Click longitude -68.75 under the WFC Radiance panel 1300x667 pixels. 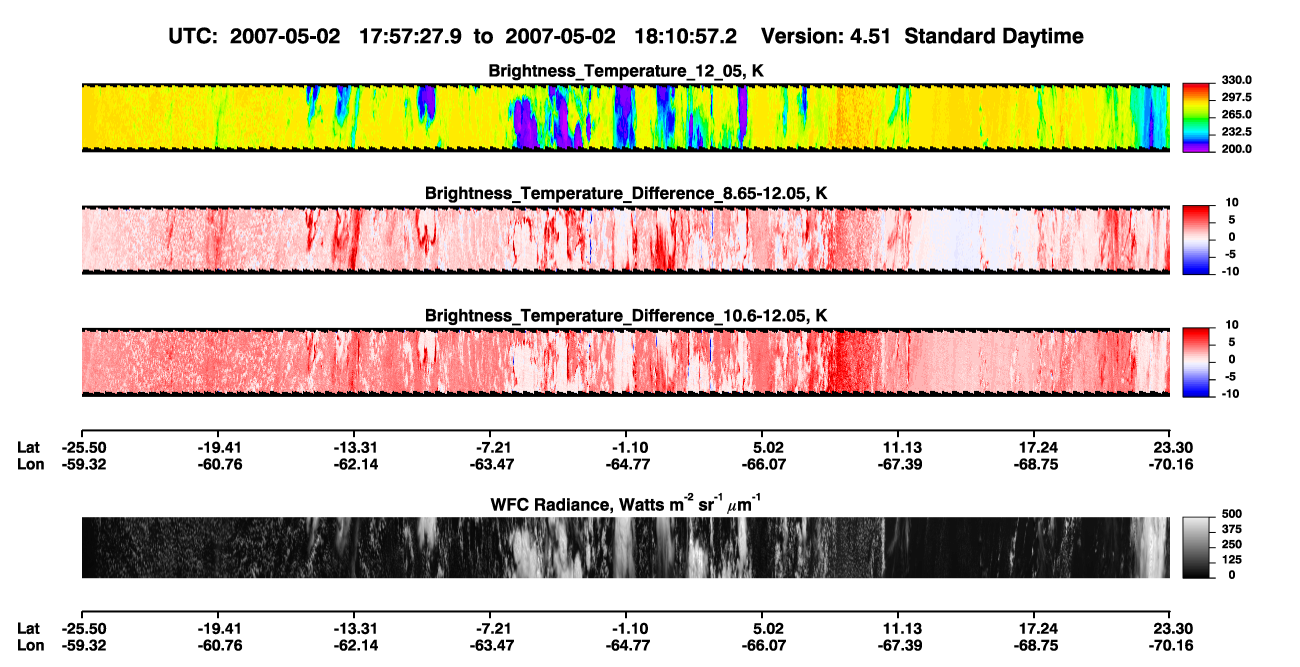[x=1035, y=645]
